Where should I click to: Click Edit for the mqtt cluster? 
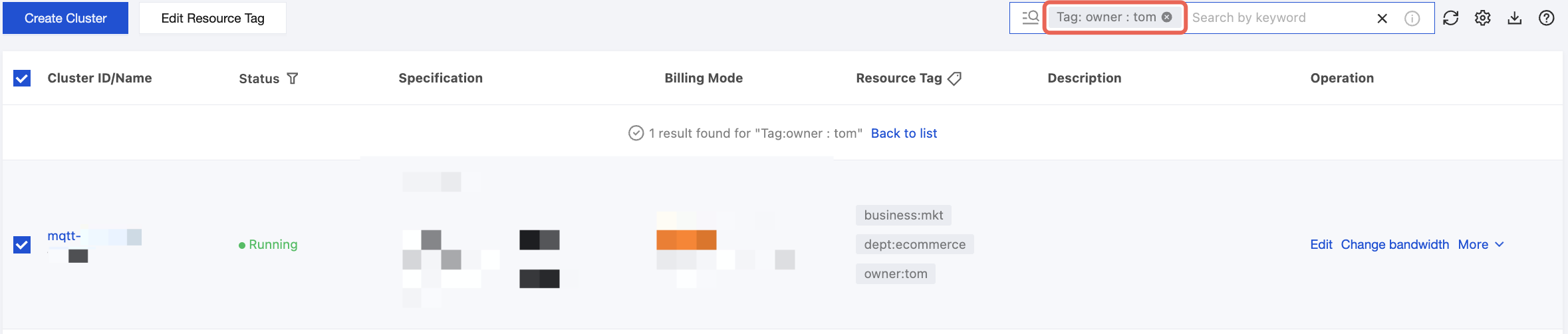click(x=1321, y=244)
